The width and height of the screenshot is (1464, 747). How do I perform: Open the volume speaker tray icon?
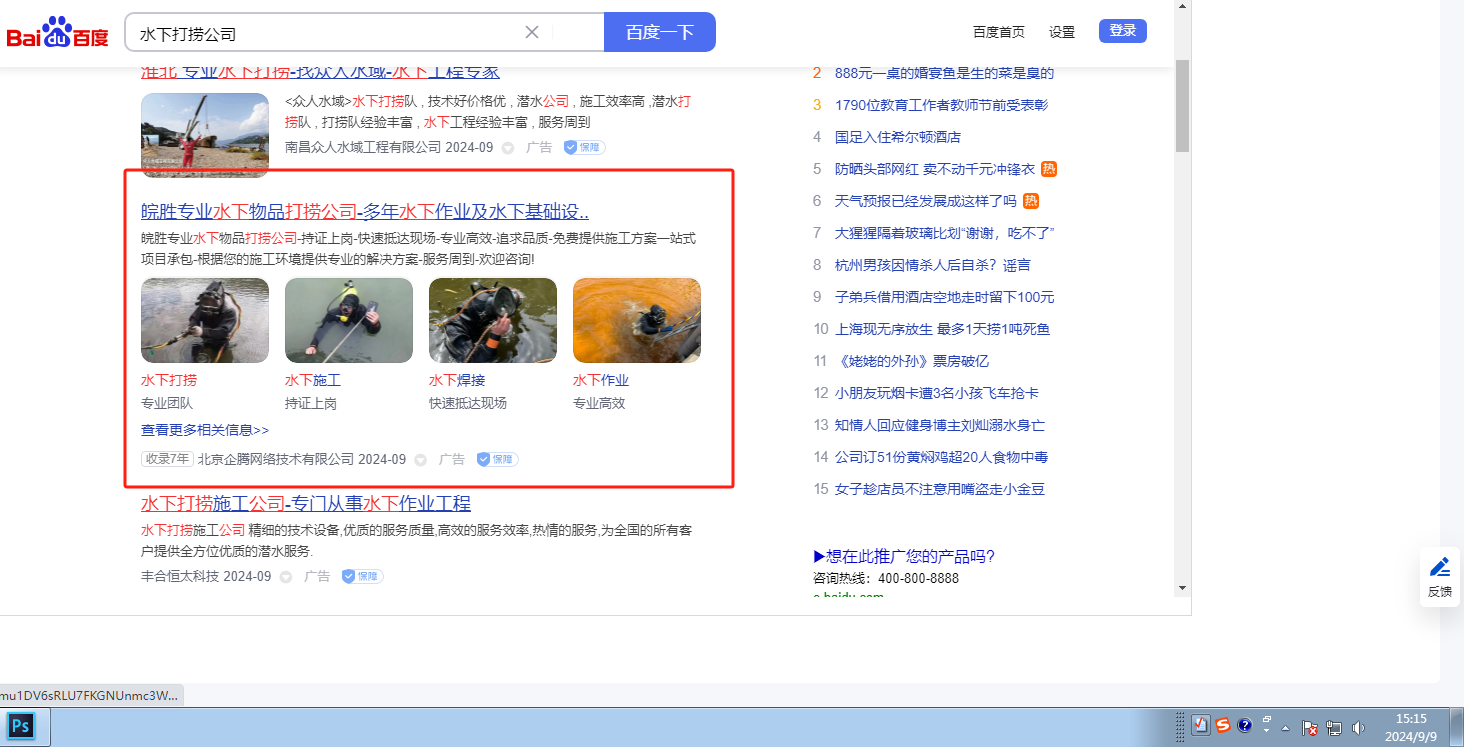(x=1358, y=728)
